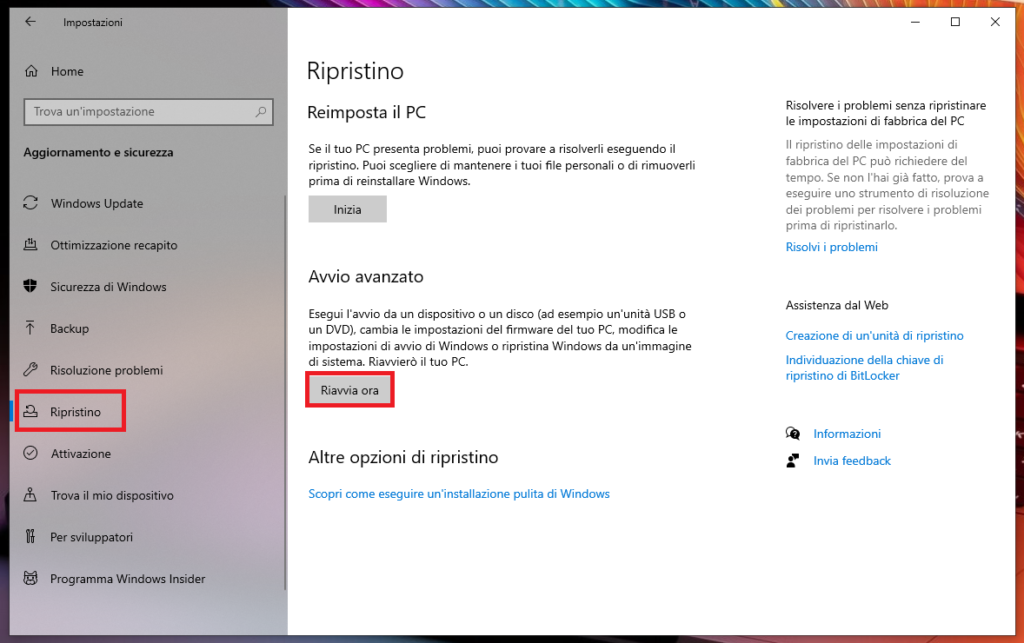Image resolution: width=1024 pixels, height=643 pixels.
Task: Click the sidebar vertical scrollbar
Action: point(285,392)
